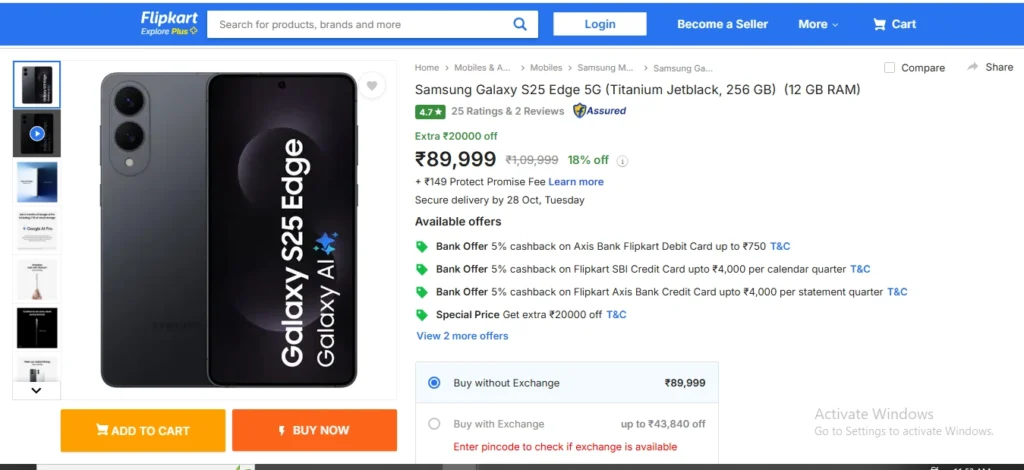Expand the More dropdown in header
This screenshot has width=1024, height=470.
tap(818, 24)
